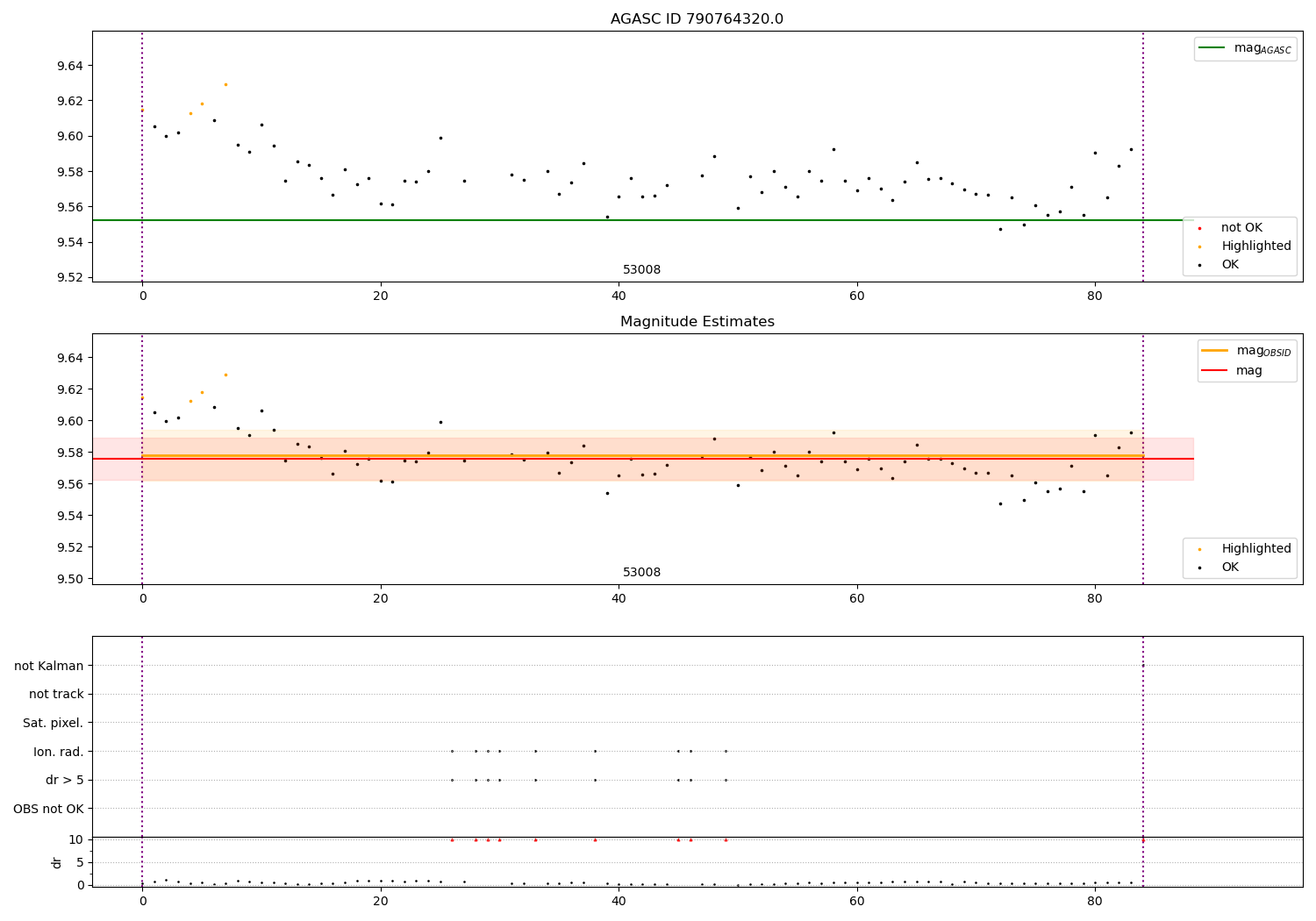
Task: Select the mag AGASC legend entry in top plot
Action: pyautogui.click(x=1245, y=48)
